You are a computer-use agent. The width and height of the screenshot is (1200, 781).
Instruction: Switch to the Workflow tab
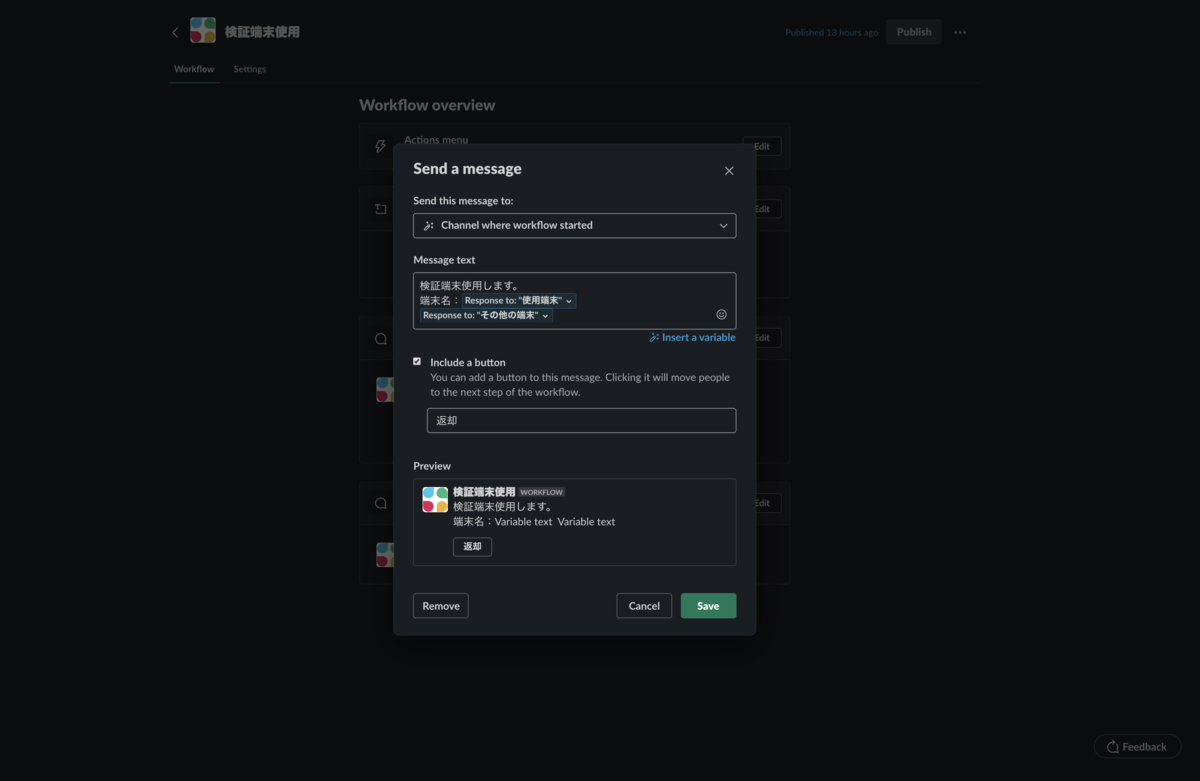pos(194,69)
